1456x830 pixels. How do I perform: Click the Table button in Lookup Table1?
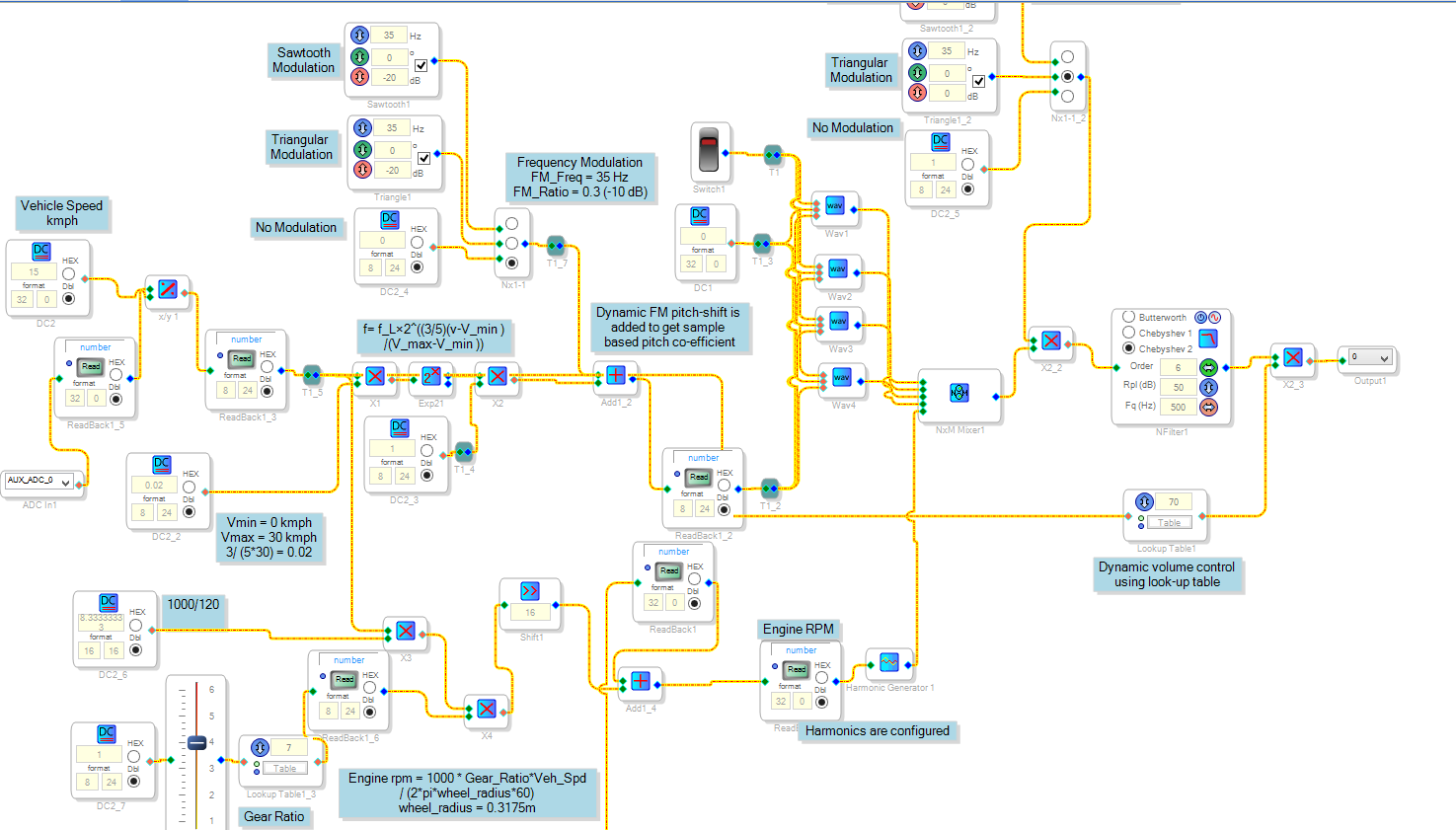pyautogui.click(x=1170, y=523)
